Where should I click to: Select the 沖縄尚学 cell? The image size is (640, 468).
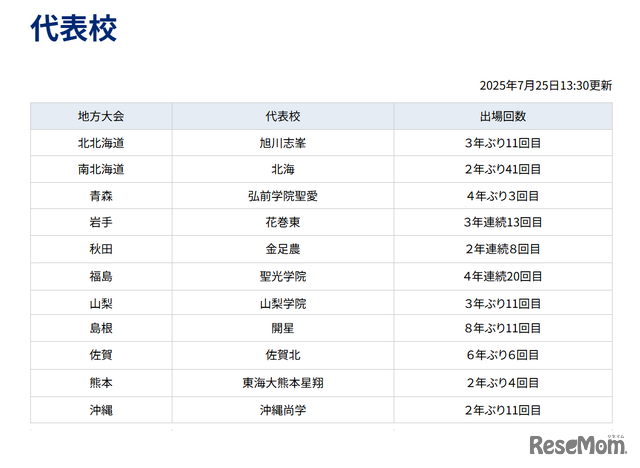[x=283, y=410]
